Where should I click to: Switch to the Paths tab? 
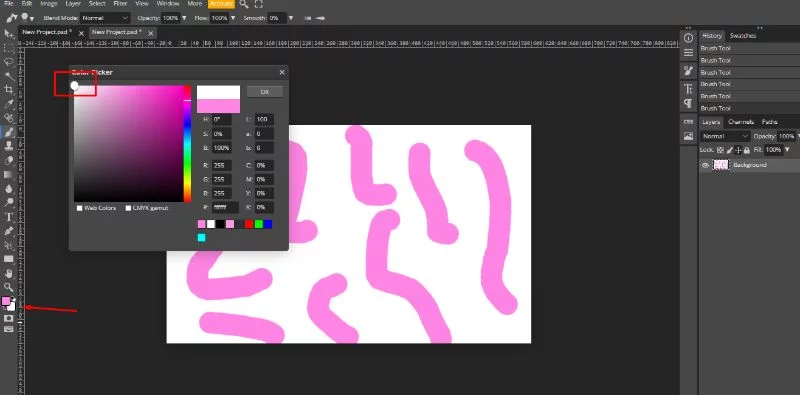click(x=769, y=122)
